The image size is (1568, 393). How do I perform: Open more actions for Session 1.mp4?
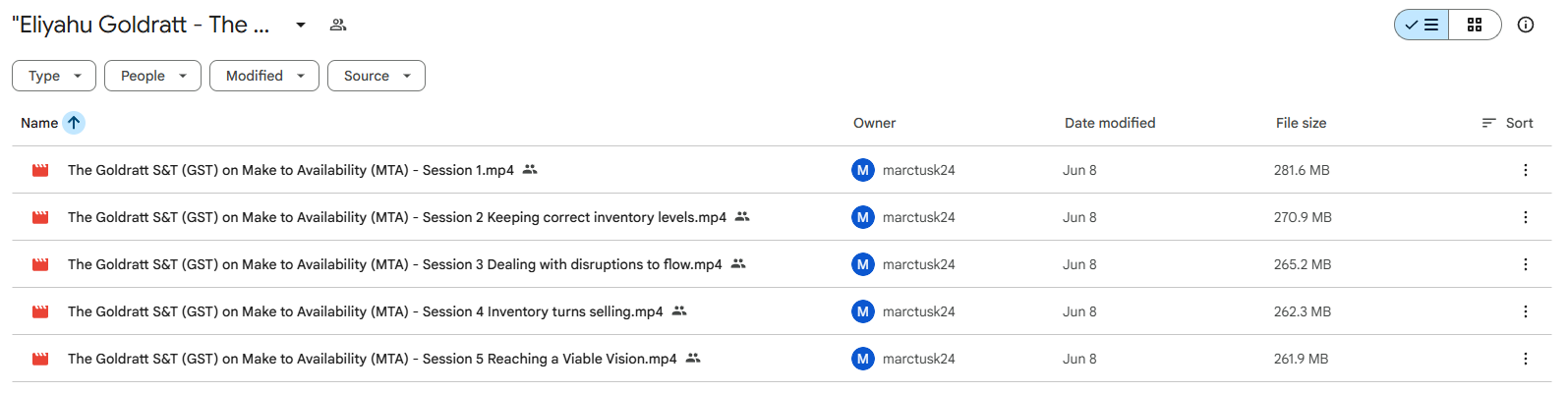pyautogui.click(x=1526, y=170)
